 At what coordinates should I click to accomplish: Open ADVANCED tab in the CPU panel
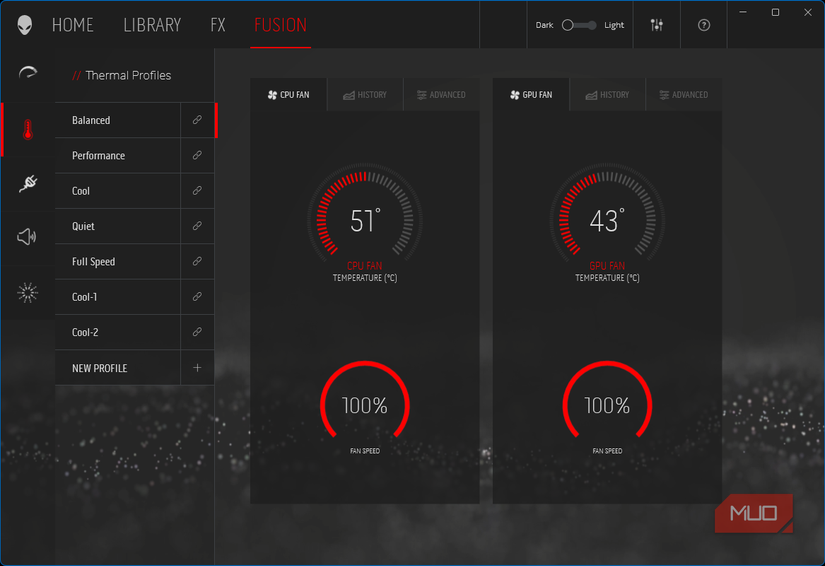[x=441, y=95]
